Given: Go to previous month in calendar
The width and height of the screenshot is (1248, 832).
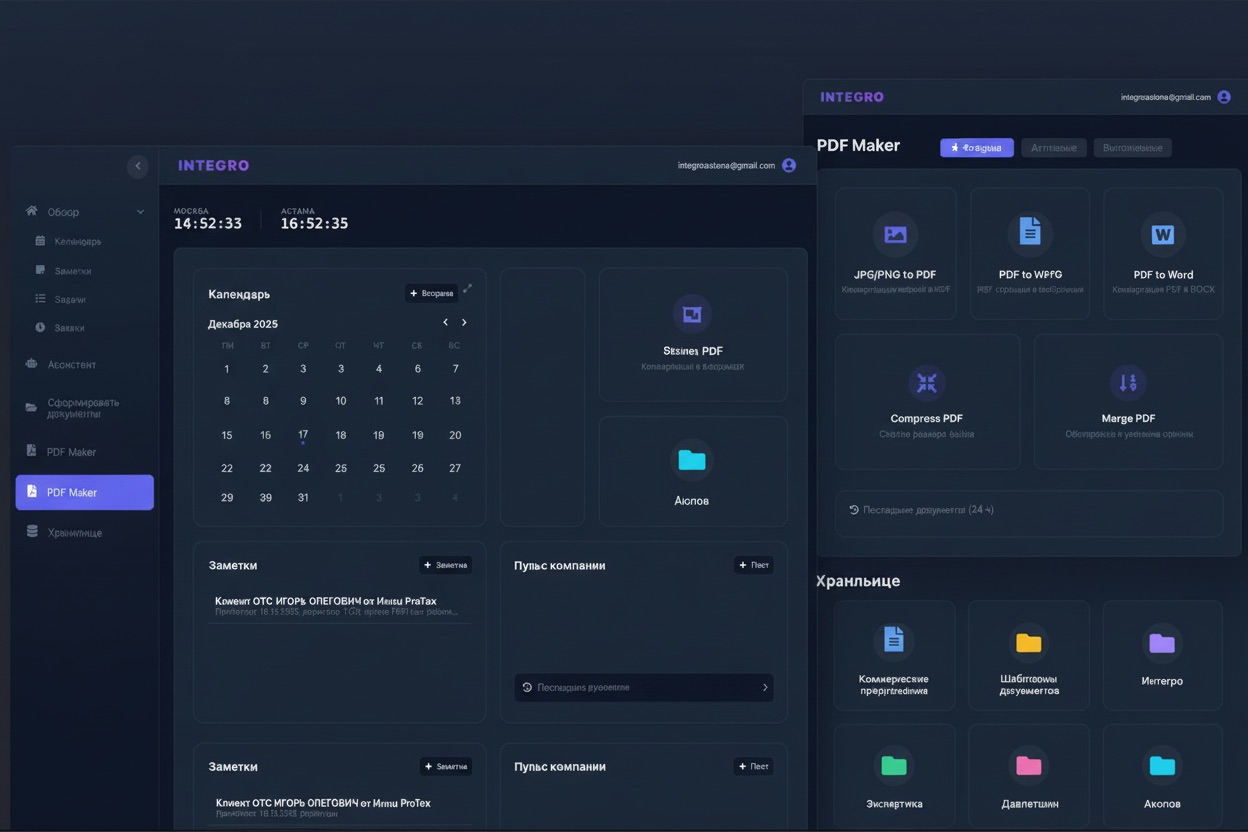Looking at the screenshot, I should [x=445, y=323].
